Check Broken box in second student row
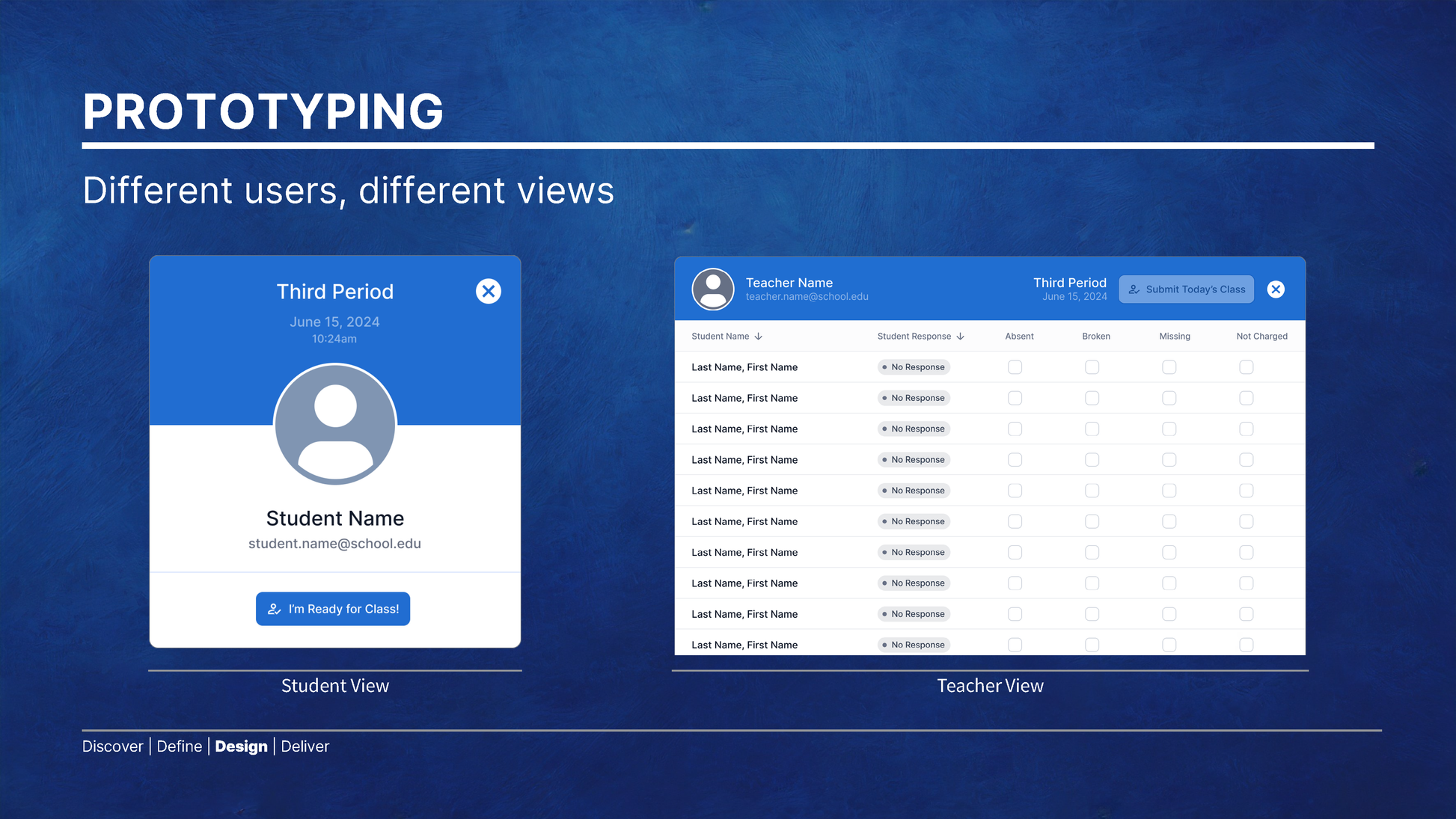1456x819 pixels. pyautogui.click(x=1092, y=398)
